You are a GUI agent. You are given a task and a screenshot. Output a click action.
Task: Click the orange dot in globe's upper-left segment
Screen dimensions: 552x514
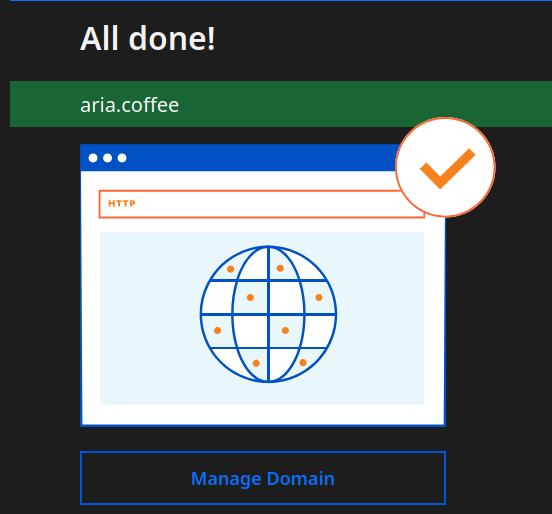[x=231, y=269]
